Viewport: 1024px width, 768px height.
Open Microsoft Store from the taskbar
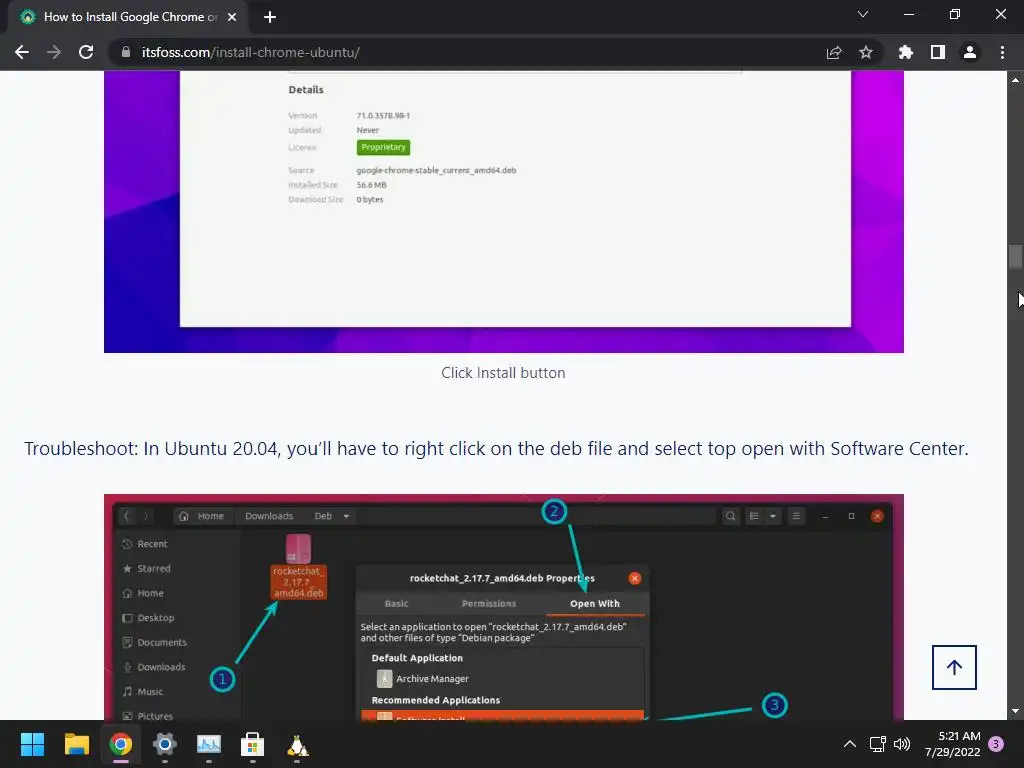[253, 744]
